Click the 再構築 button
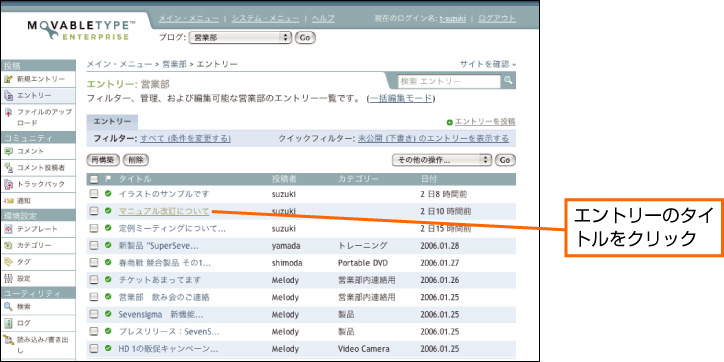This screenshot has width=724, height=362. tap(103, 160)
